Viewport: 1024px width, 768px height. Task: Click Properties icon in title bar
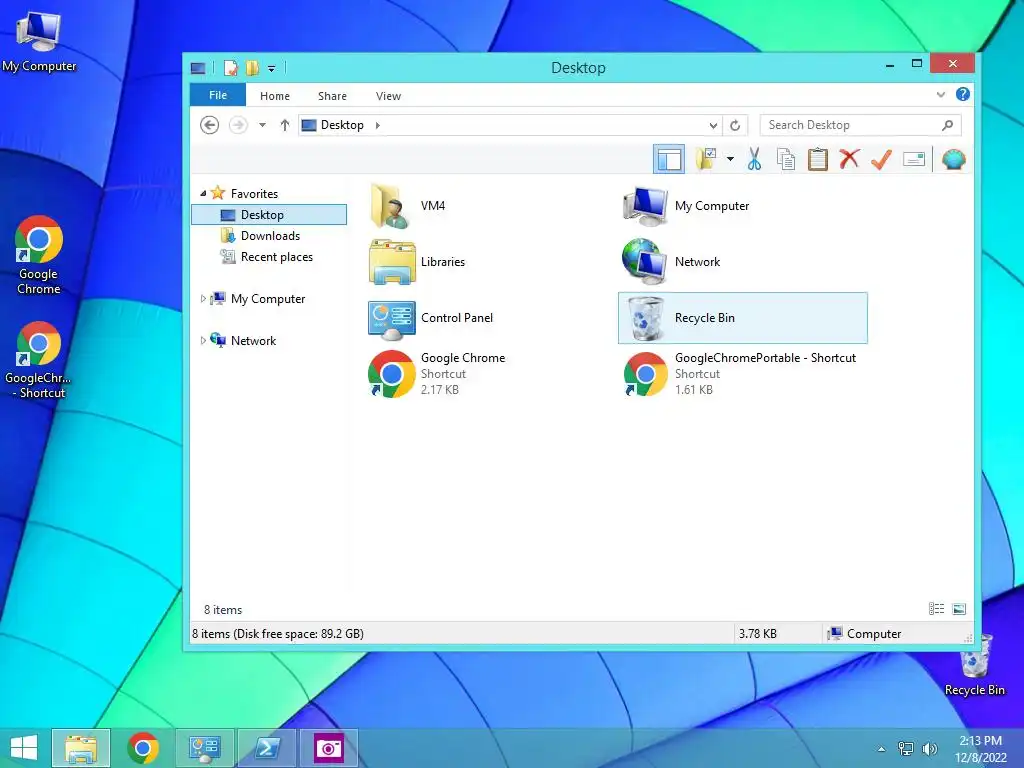[x=231, y=68]
